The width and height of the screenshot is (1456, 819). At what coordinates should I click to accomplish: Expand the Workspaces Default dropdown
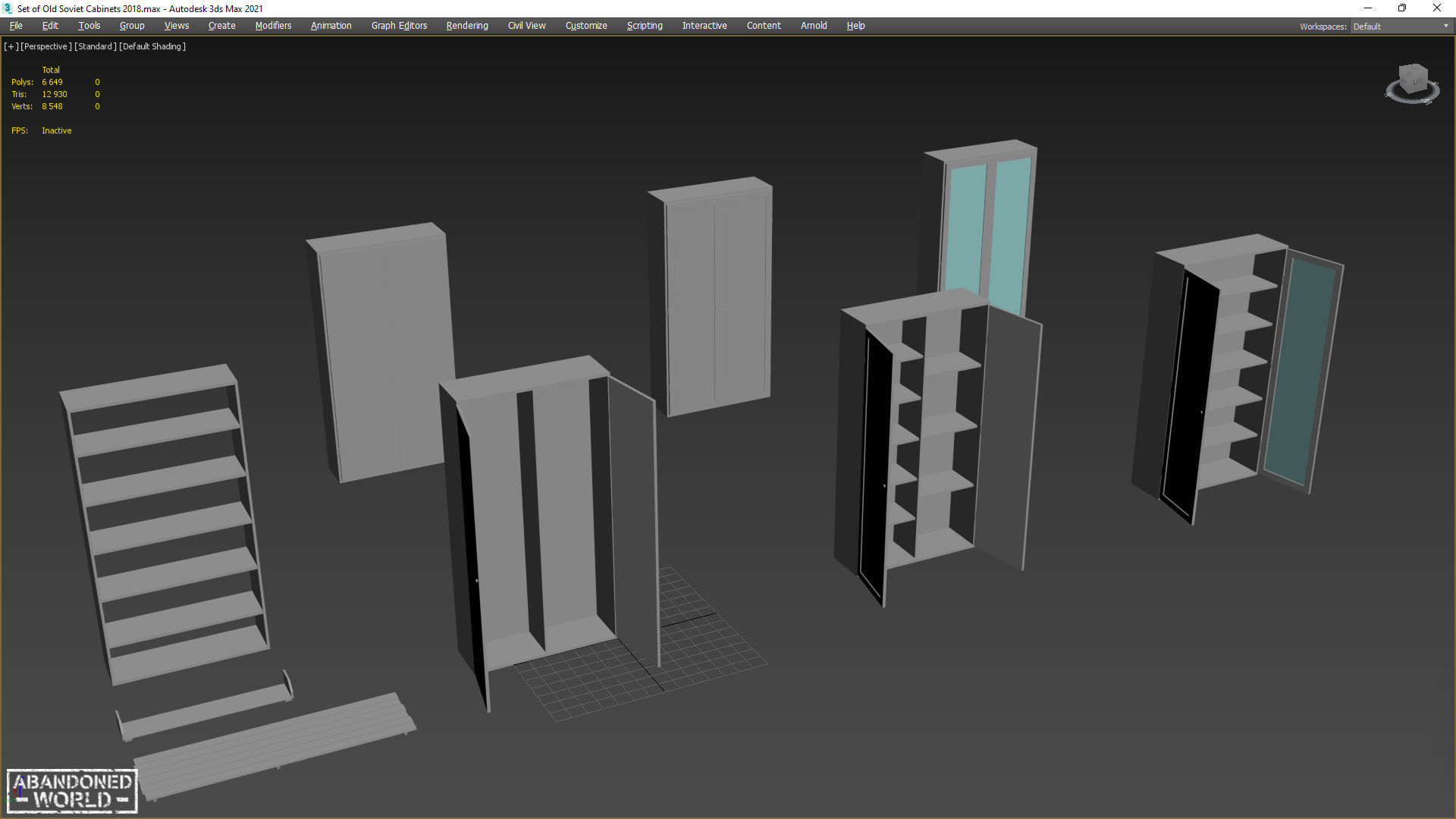[1401, 27]
